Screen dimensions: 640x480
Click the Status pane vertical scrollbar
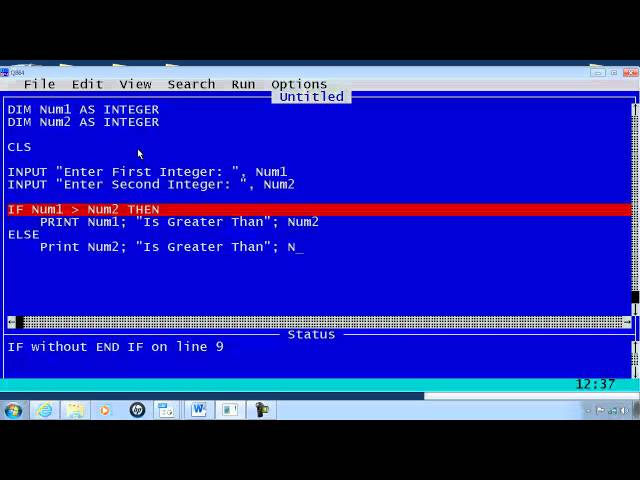coord(635,359)
